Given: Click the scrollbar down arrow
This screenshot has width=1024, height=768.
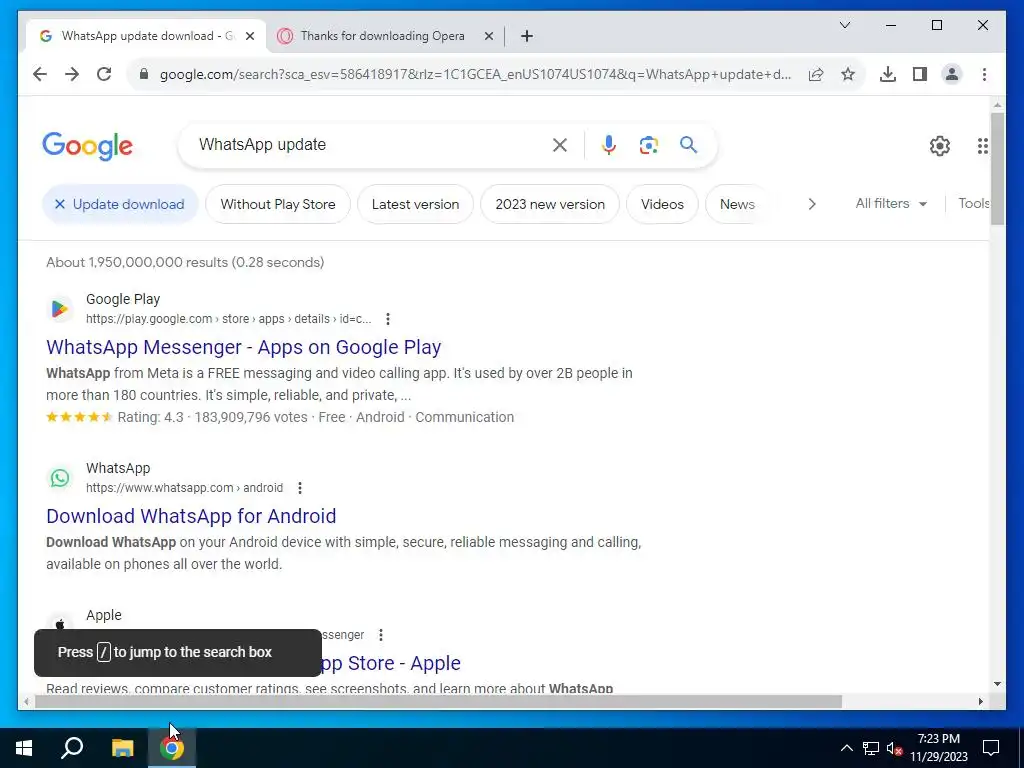Looking at the screenshot, I should [997, 684].
